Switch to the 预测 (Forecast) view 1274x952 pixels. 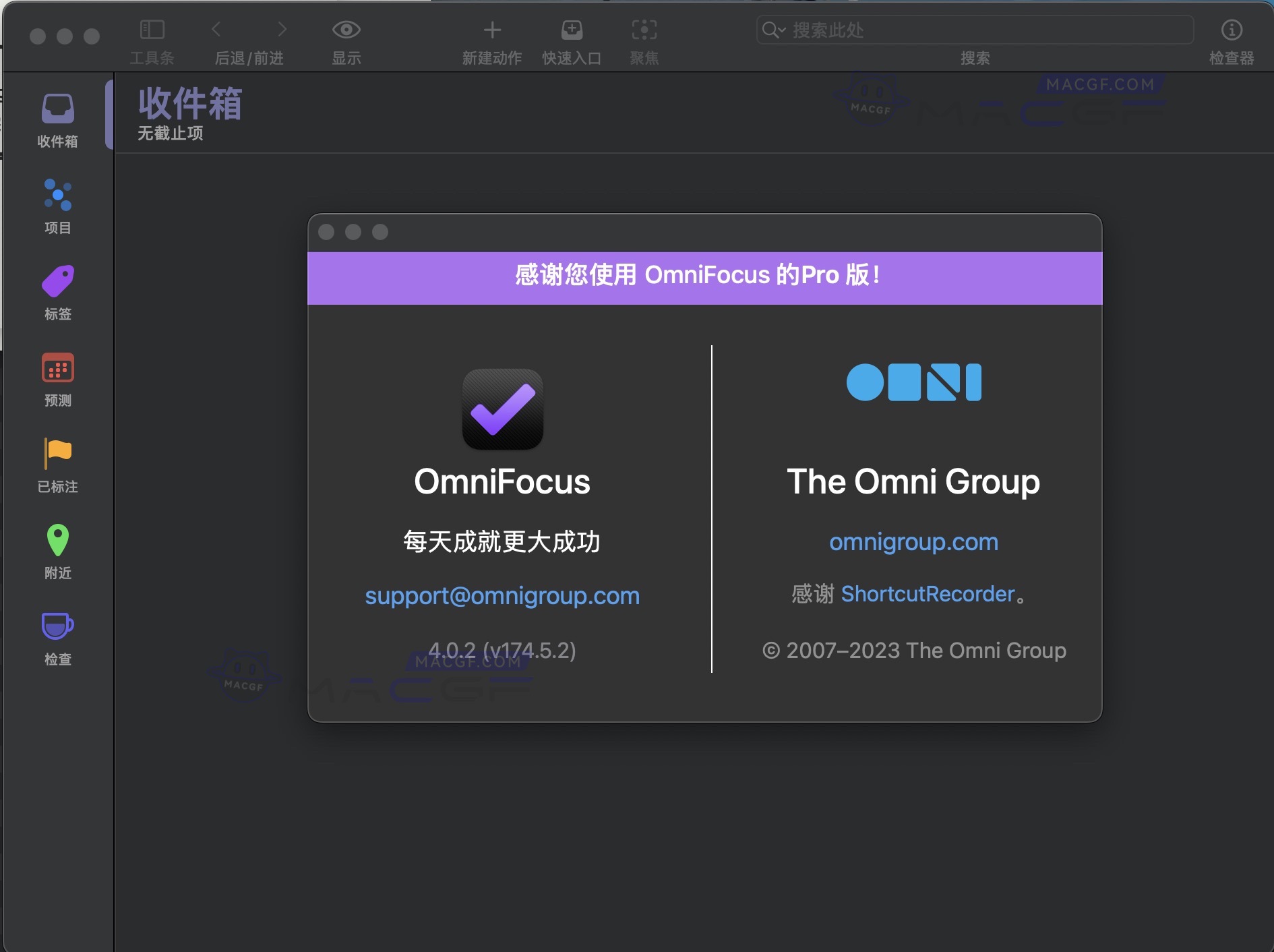pos(57,378)
